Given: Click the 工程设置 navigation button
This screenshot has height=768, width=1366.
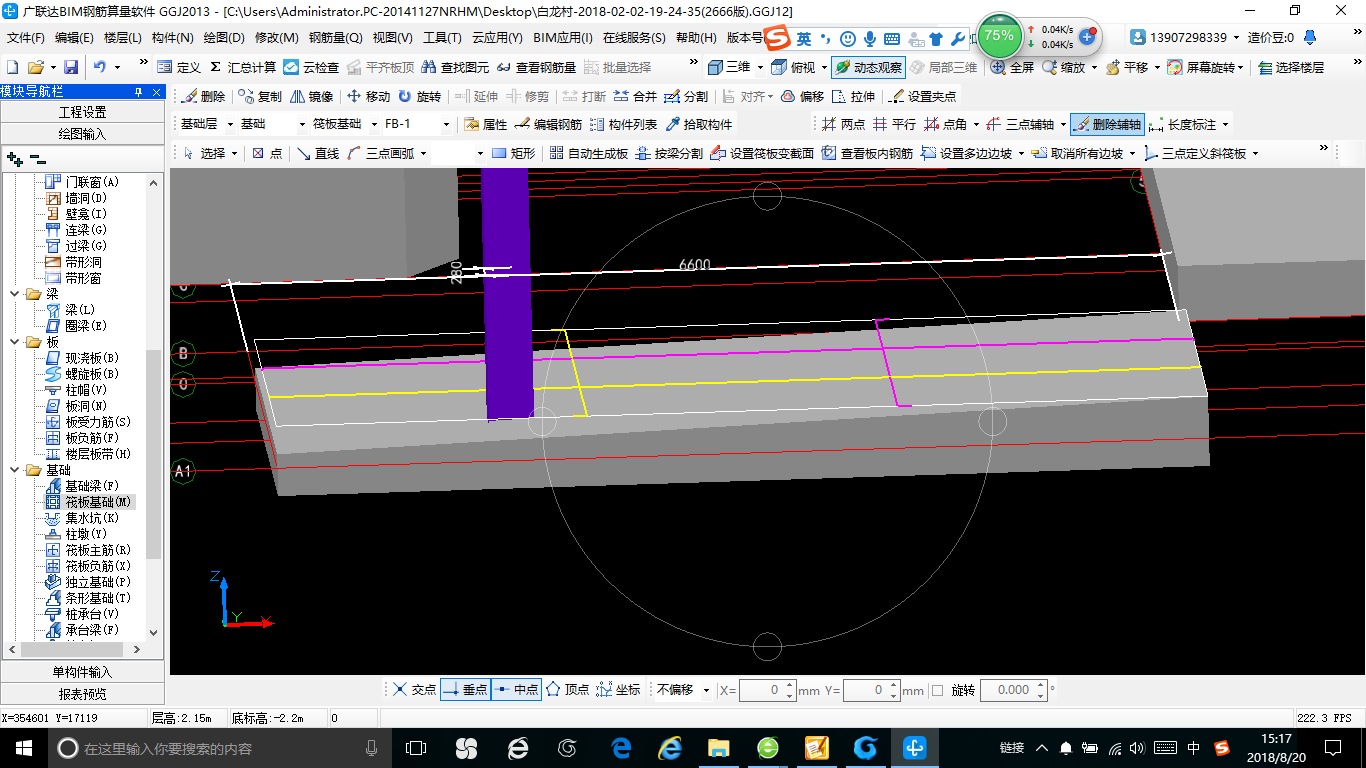Looking at the screenshot, I should coord(82,112).
